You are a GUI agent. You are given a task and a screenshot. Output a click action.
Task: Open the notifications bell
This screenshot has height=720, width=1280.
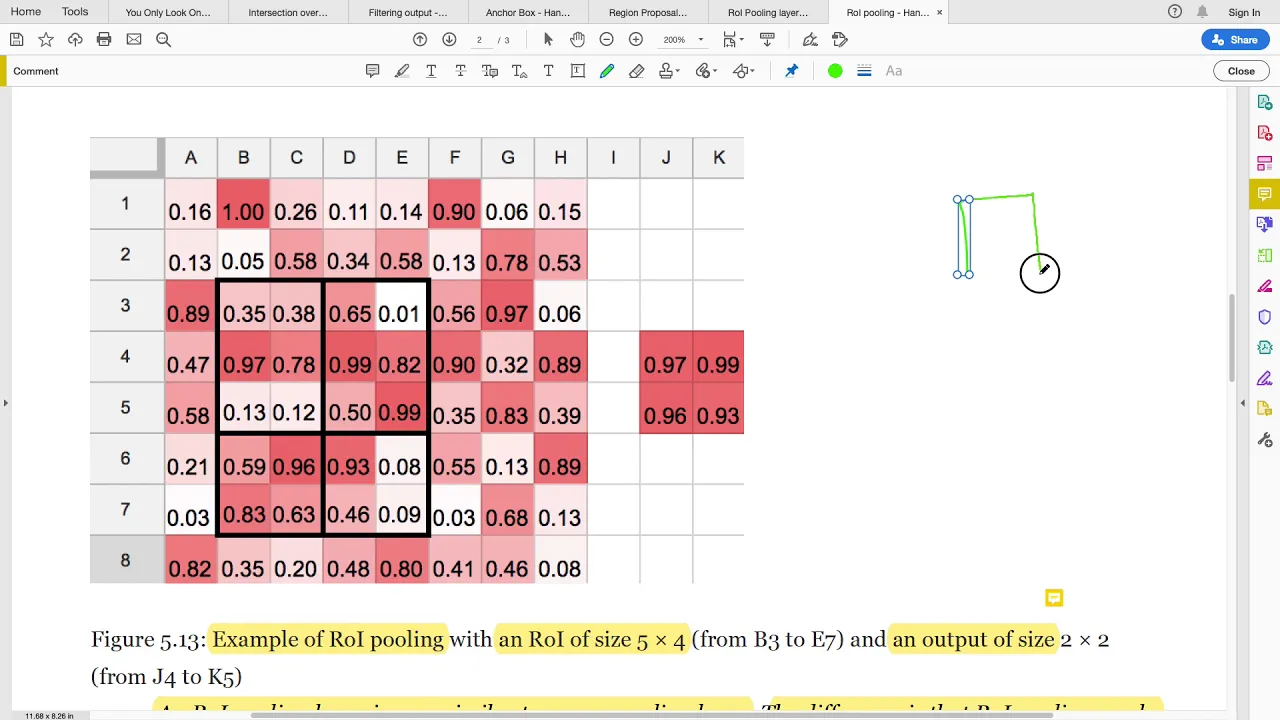tap(1203, 12)
